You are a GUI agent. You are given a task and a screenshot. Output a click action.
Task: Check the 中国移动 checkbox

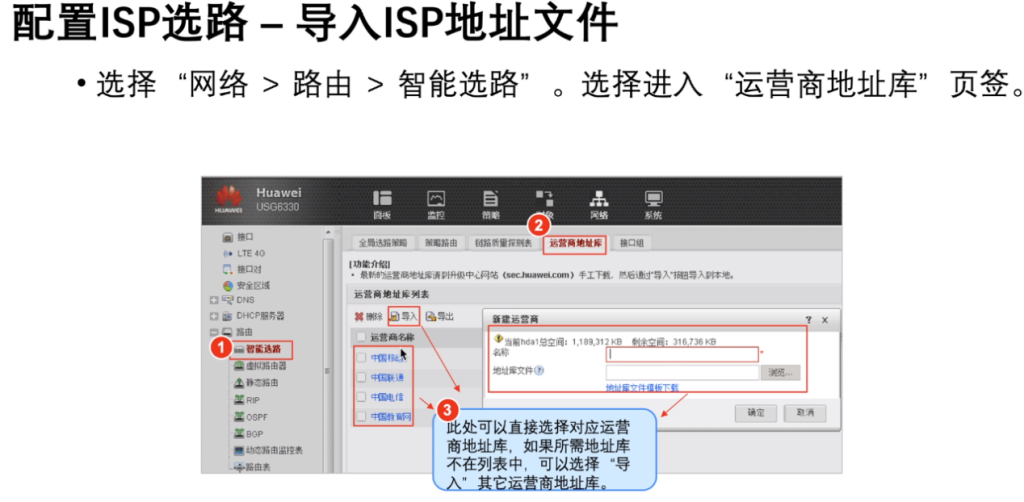coord(361,358)
